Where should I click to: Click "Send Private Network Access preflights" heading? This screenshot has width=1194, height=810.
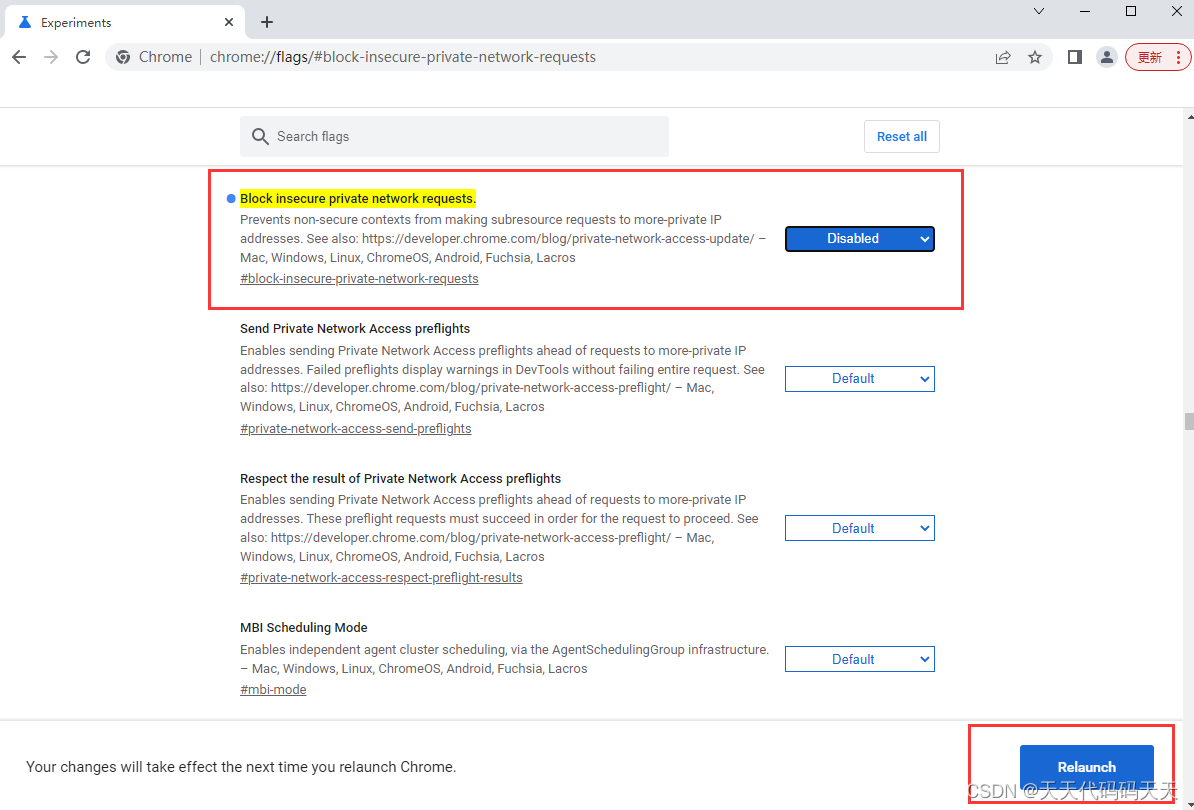[x=355, y=329]
